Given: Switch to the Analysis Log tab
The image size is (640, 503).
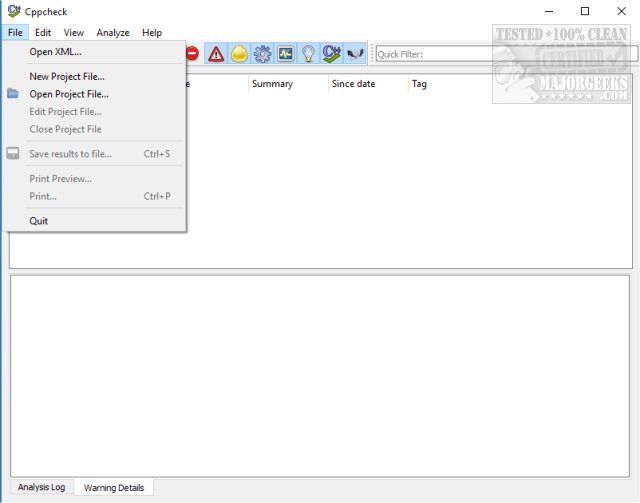Looking at the screenshot, I should point(41,487).
